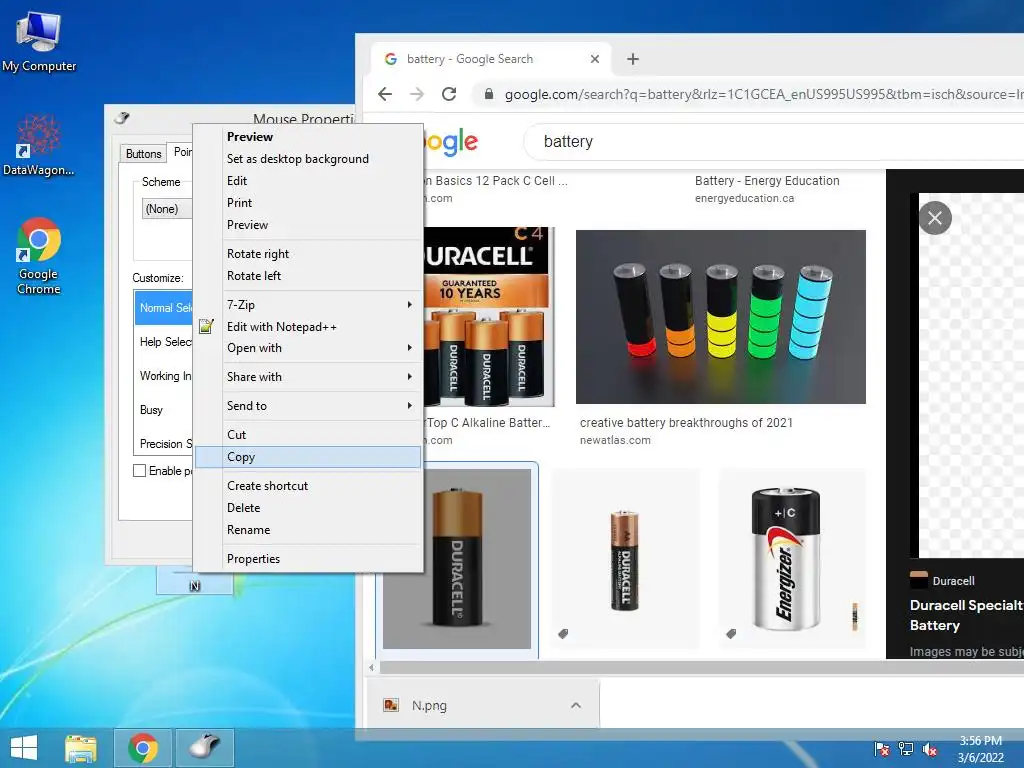This screenshot has width=1024, height=768.
Task: Open DataWagon desktop shortcut
Action: 39,145
